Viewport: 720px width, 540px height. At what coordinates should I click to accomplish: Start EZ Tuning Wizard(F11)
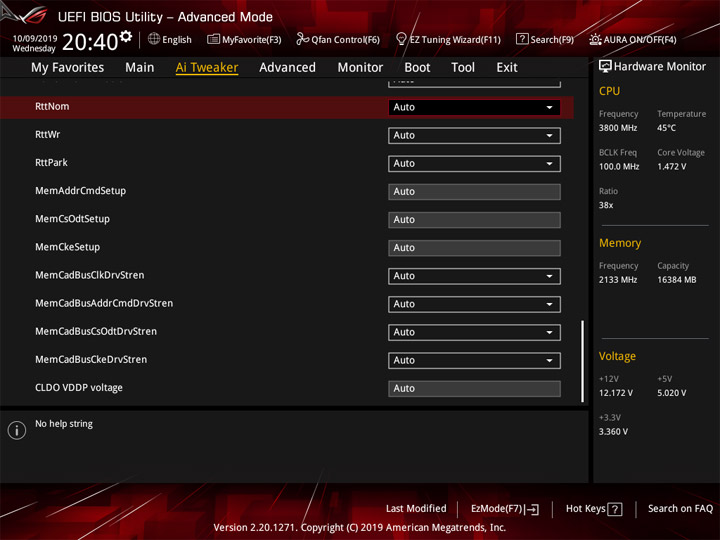448,39
